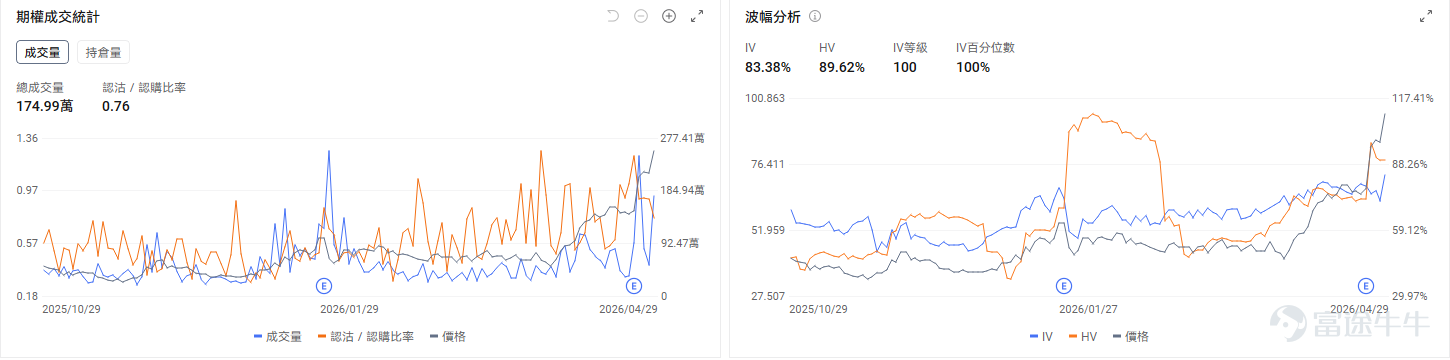This screenshot has width=1450, height=360.
Task: Open the info icon beside 波幅分析
Action: [x=815, y=17]
